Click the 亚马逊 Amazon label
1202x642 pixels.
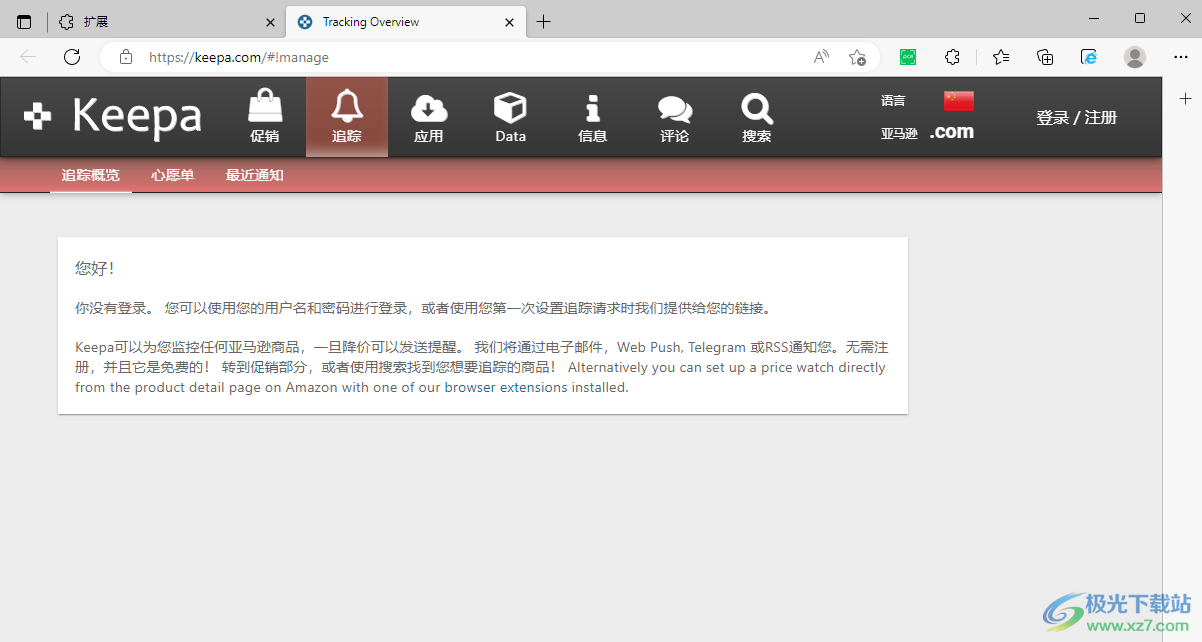[899, 133]
